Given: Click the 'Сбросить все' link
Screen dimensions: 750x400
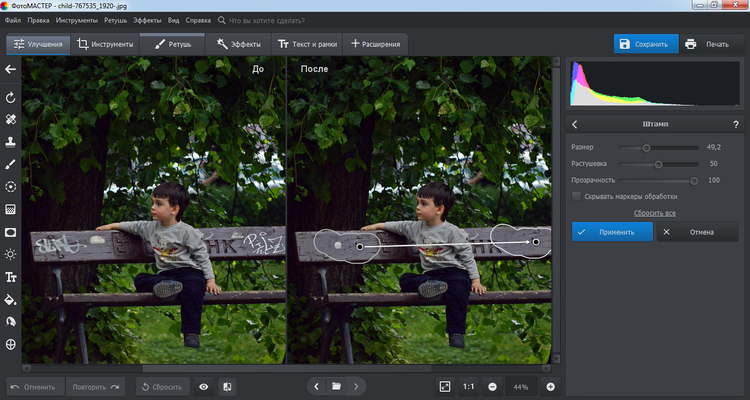Looking at the screenshot, I should point(655,213).
